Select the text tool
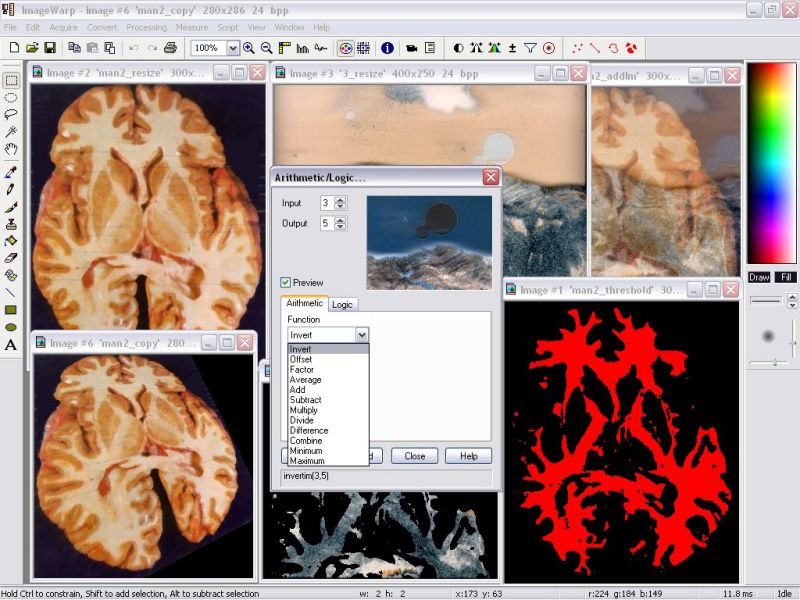Image resolution: width=800 pixels, height=600 pixels. pos(11,345)
